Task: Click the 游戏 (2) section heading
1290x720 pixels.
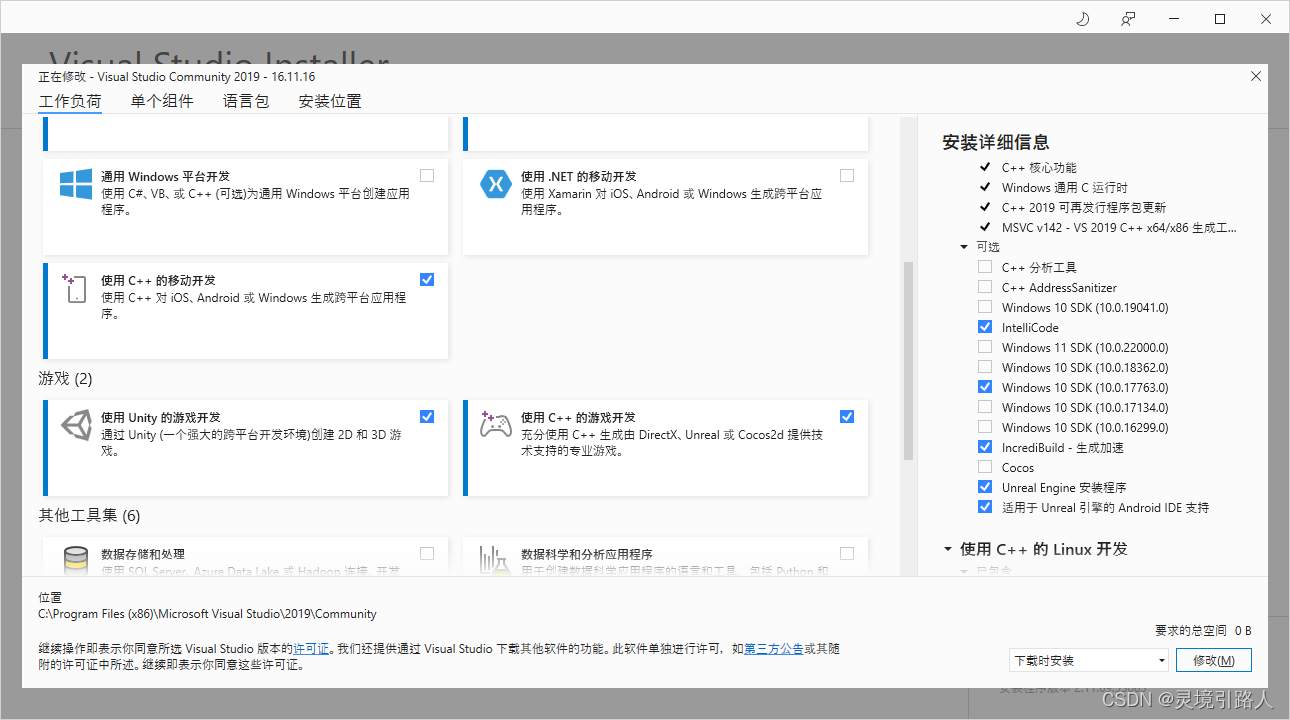Action: tap(65, 379)
